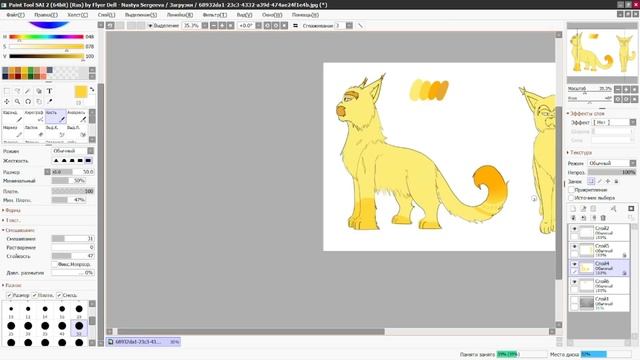
Task: Click the layer mask icon
Action: pos(631,209)
